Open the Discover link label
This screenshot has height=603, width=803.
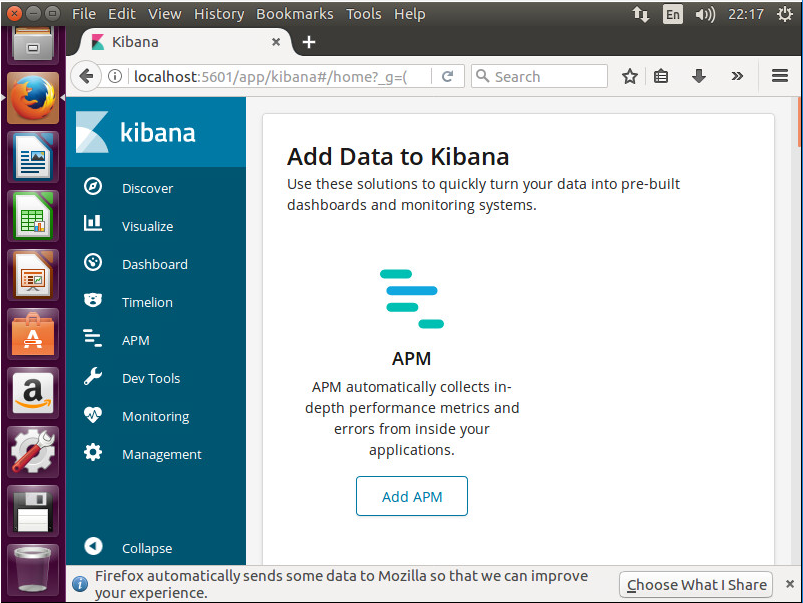[x=147, y=189]
